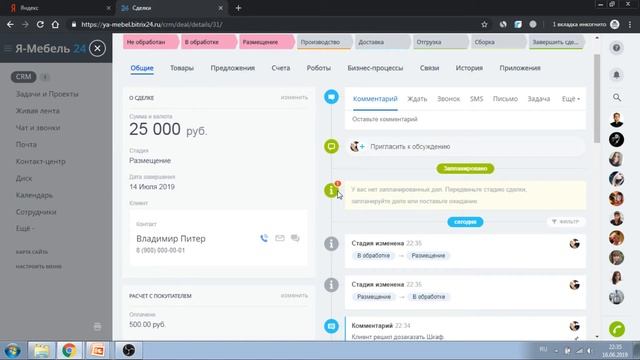Open file explorer on taskbar
The height and width of the screenshot is (360, 640).
coord(41,350)
